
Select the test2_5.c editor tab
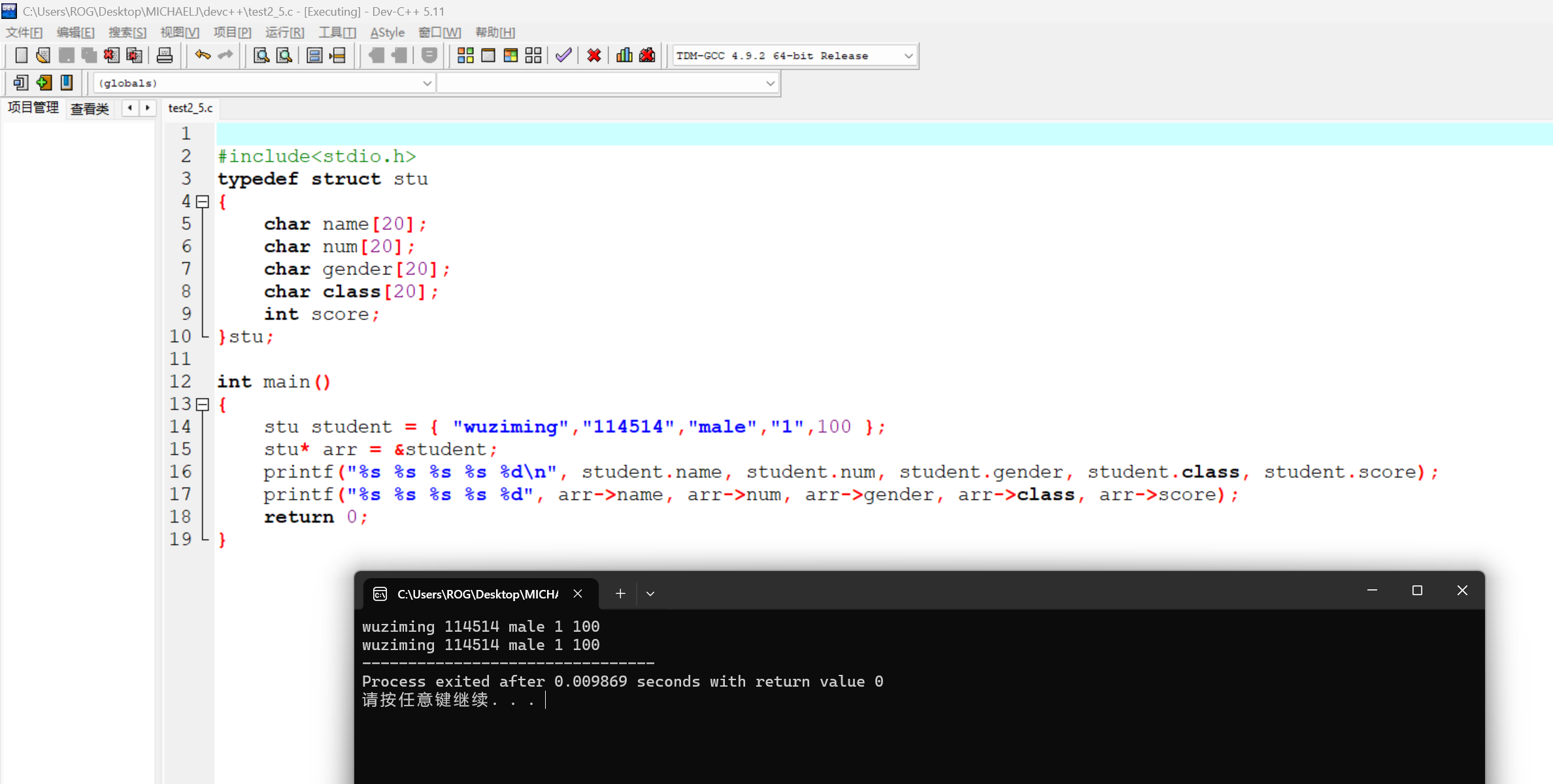point(190,108)
